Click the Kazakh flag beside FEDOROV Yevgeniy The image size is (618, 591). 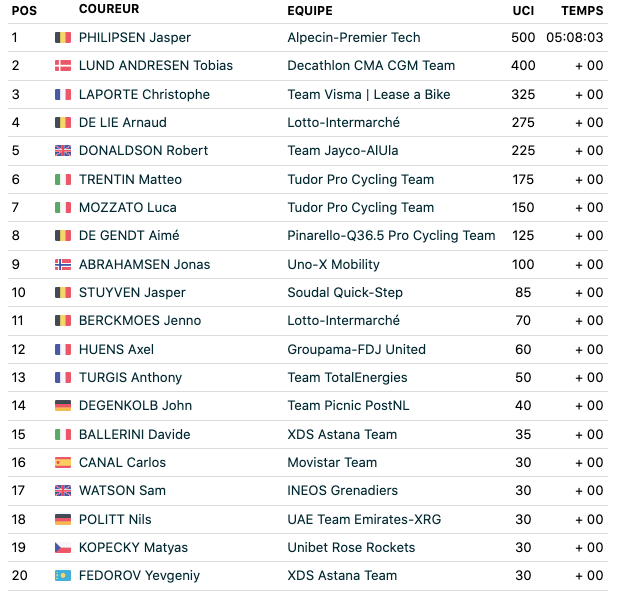tap(63, 576)
